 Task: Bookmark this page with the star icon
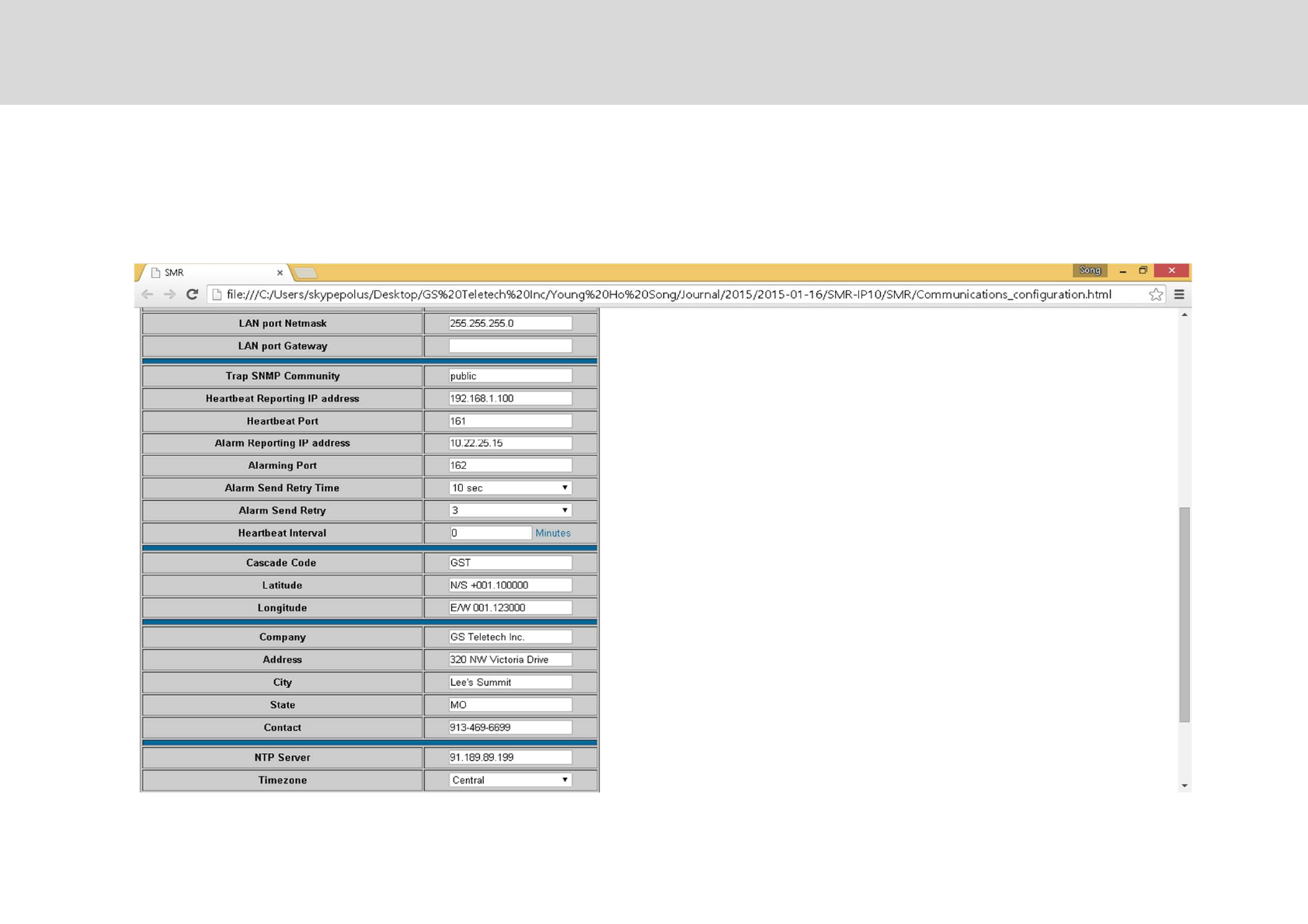click(1156, 294)
